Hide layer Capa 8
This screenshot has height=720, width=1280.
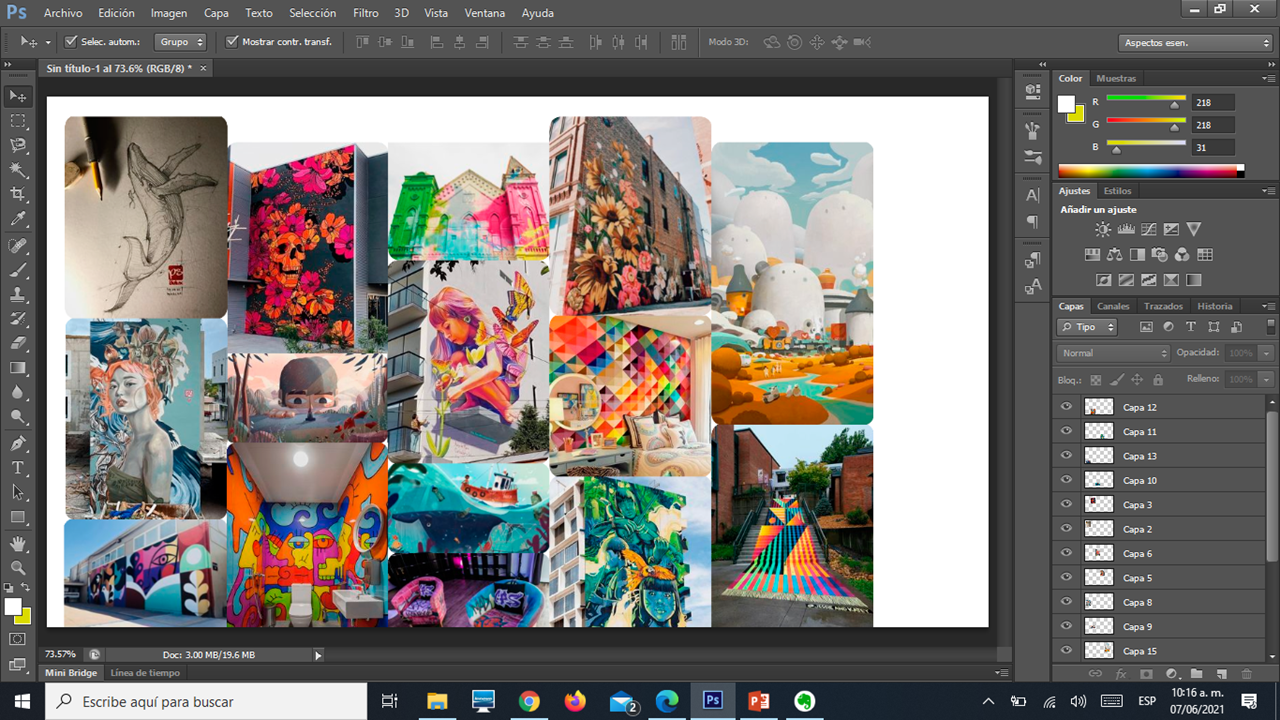tap(1066, 602)
